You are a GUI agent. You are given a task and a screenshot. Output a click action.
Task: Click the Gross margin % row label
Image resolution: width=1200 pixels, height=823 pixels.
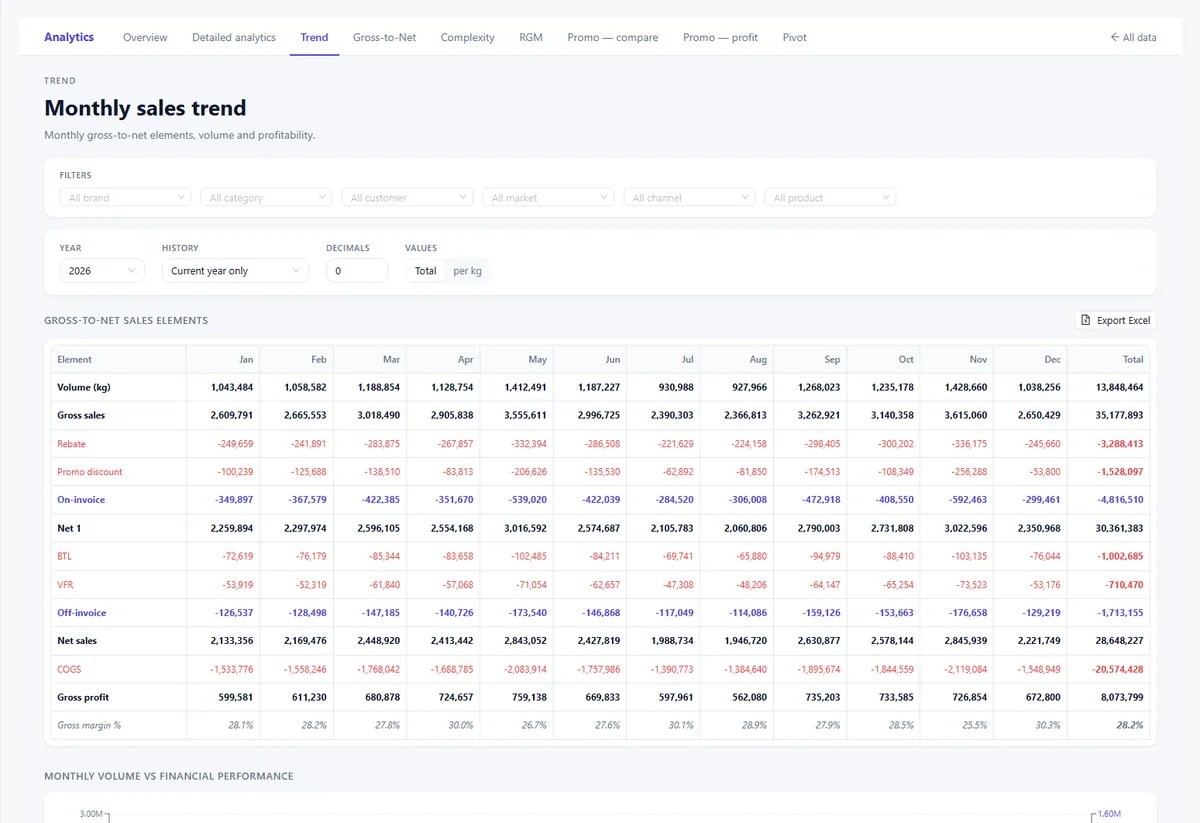tap(89, 725)
